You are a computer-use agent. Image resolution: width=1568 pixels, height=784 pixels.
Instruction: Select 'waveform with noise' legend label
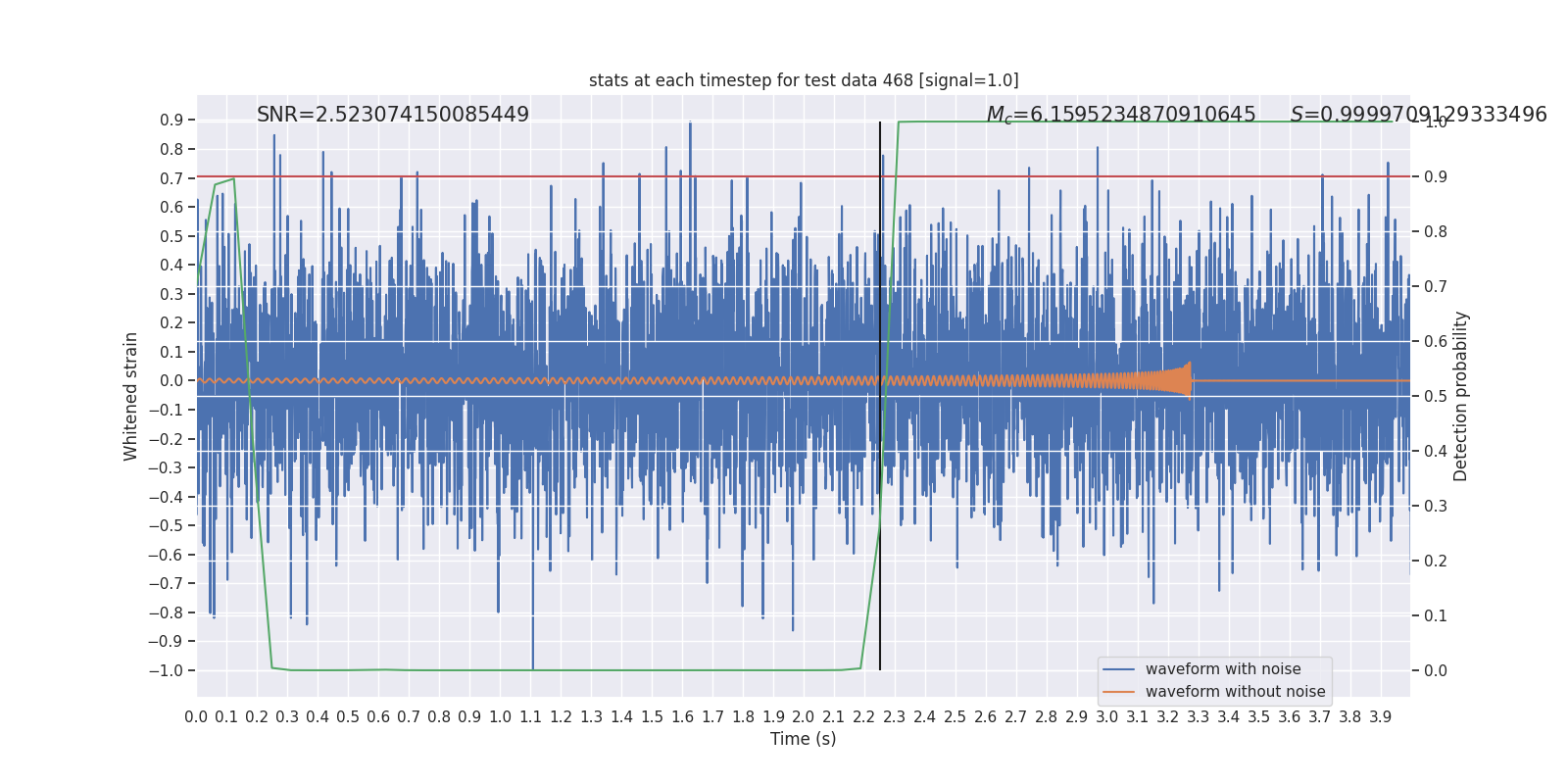[x=1223, y=669]
